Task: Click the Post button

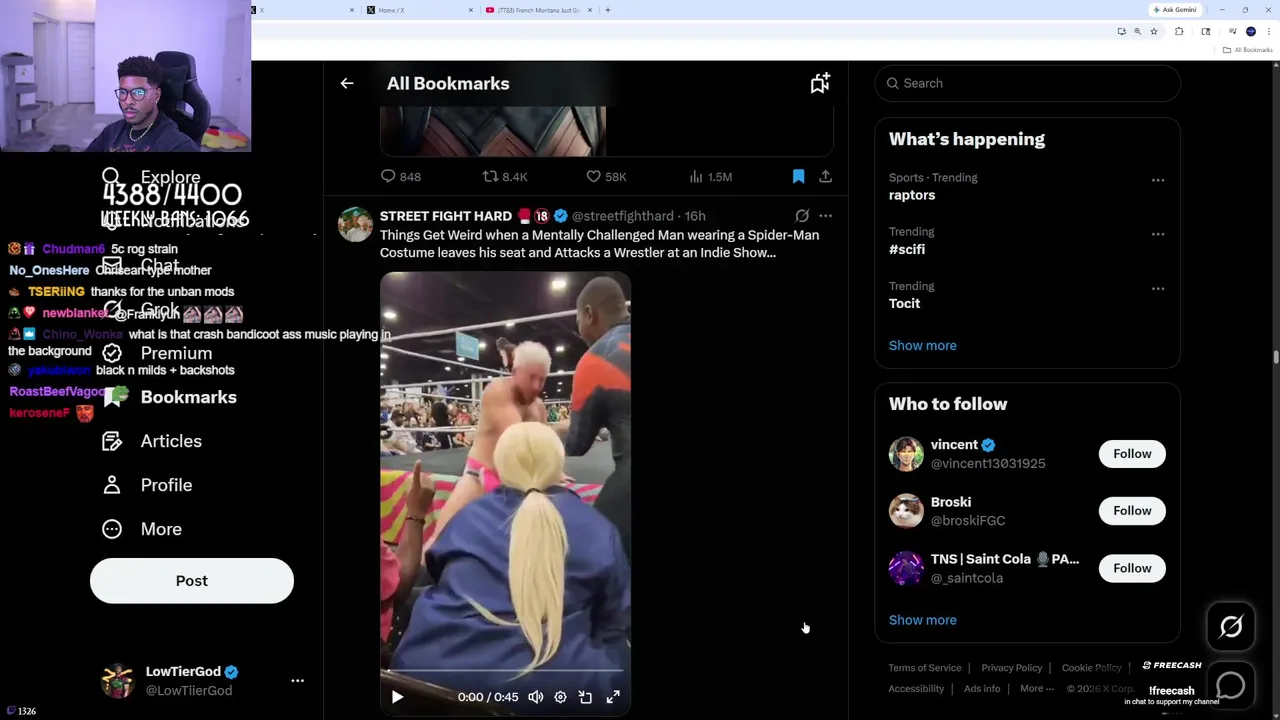Action: [192, 581]
